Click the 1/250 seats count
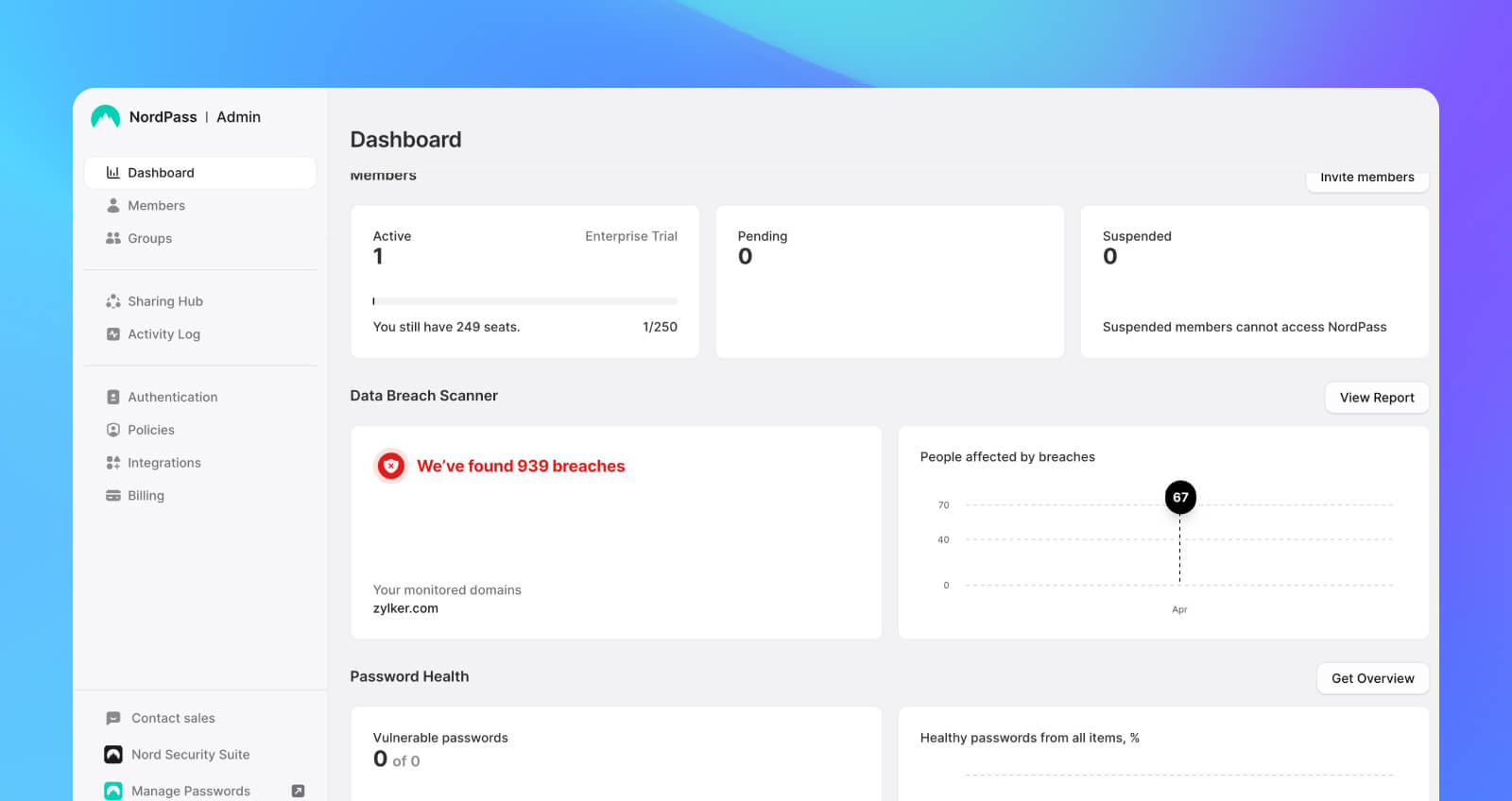Screen dimensions: 1512x801 point(660,327)
